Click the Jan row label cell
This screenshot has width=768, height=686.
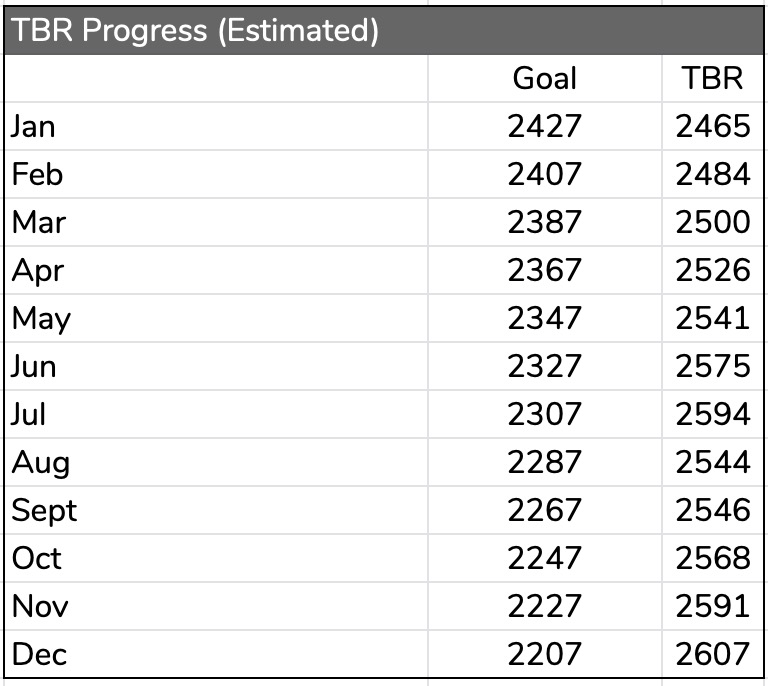[34, 126]
